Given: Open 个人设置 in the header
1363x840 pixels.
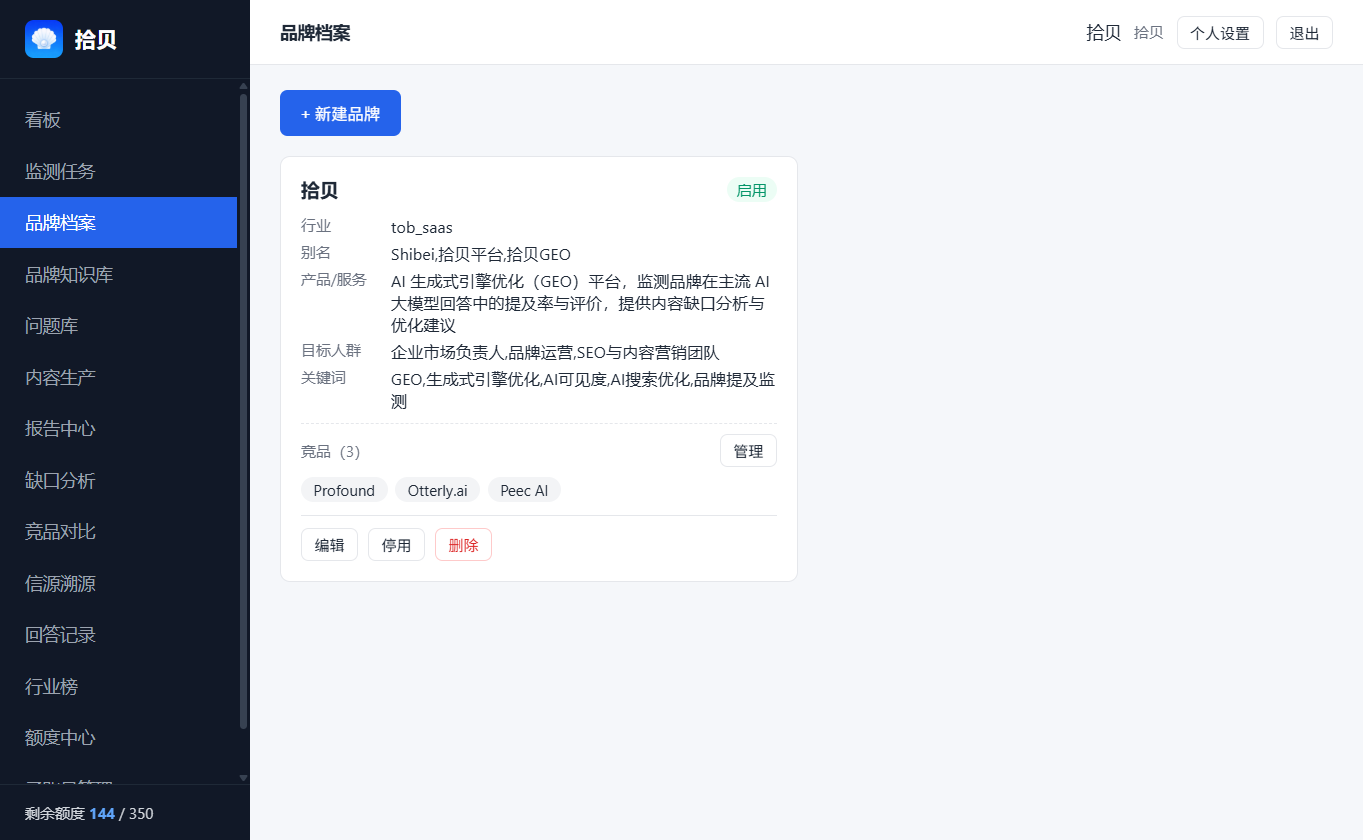Looking at the screenshot, I should click(1220, 33).
